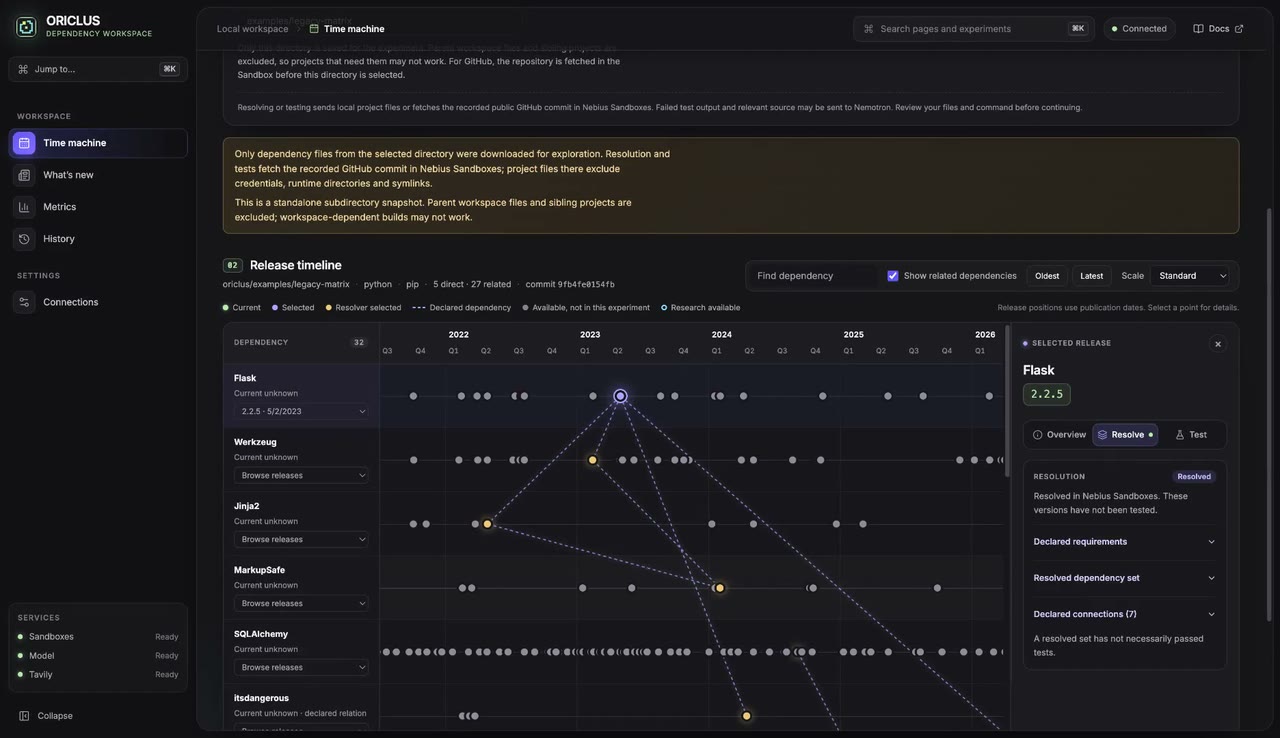Screen dimensions: 1280x738
Task: Click the 82 score badge near Release timeline
Action: (232, 266)
